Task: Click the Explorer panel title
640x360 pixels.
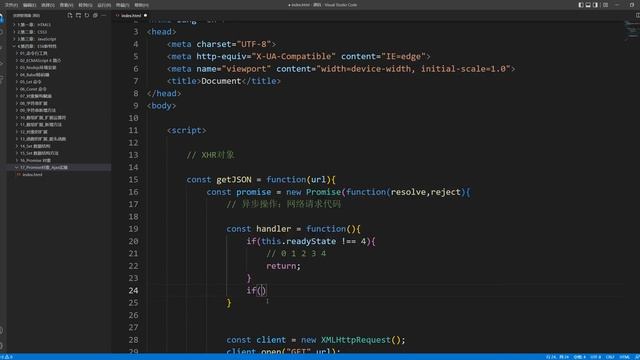Action: pyautogui.click(x=27, y=16)
